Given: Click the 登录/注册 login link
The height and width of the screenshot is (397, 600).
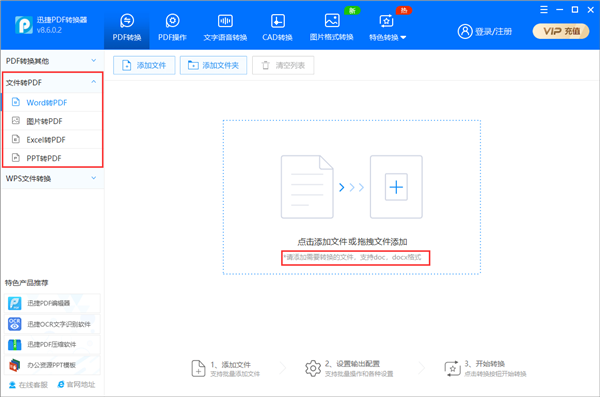Looking at the screenshot, I should (x=493, y=31).
